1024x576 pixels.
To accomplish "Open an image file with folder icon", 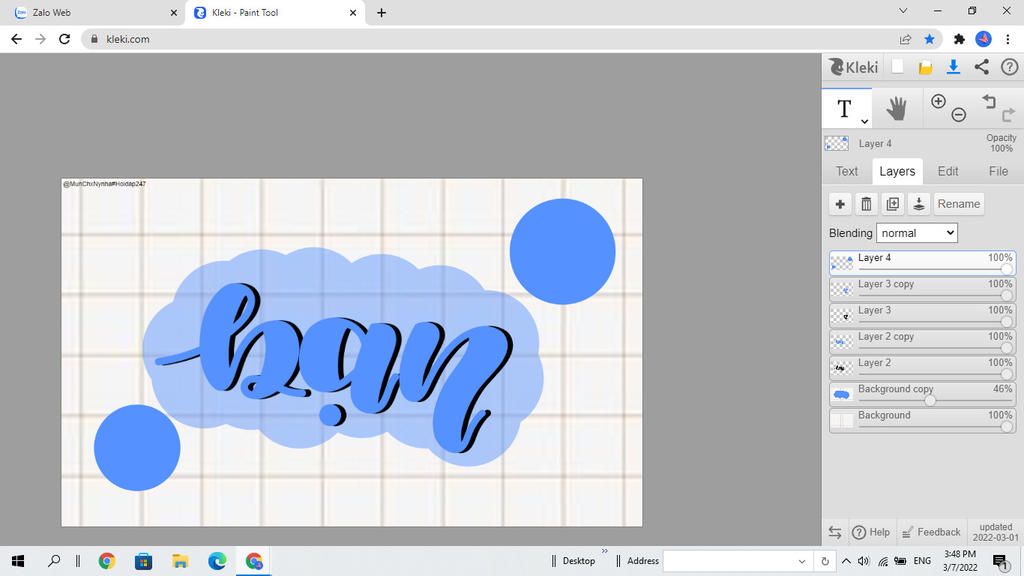I will [x=925, y=67].
